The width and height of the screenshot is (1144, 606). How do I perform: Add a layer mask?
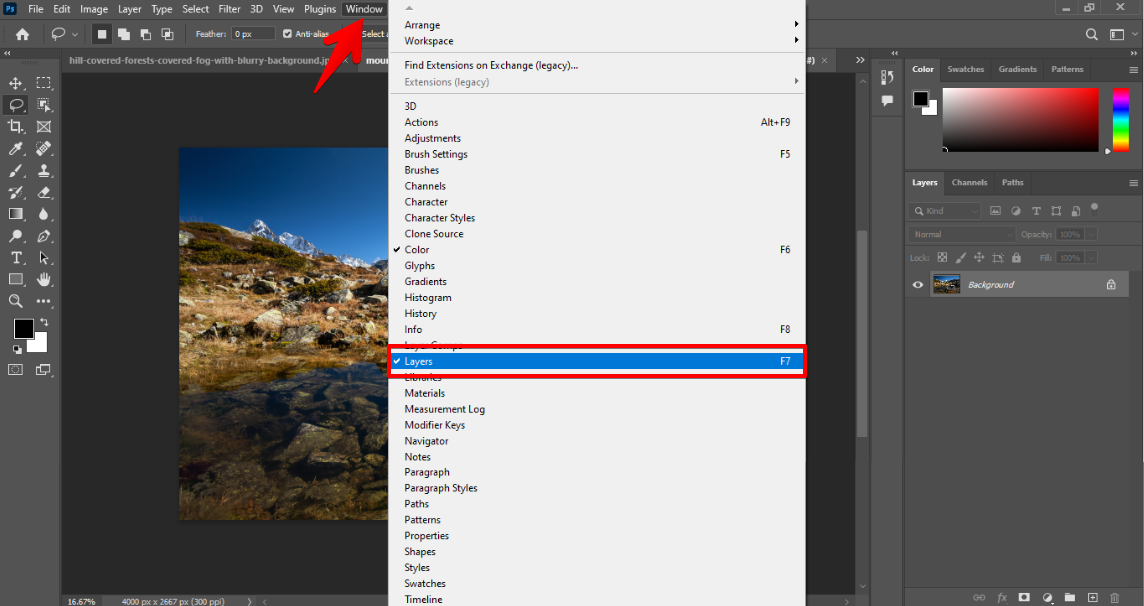[1024, 597]
